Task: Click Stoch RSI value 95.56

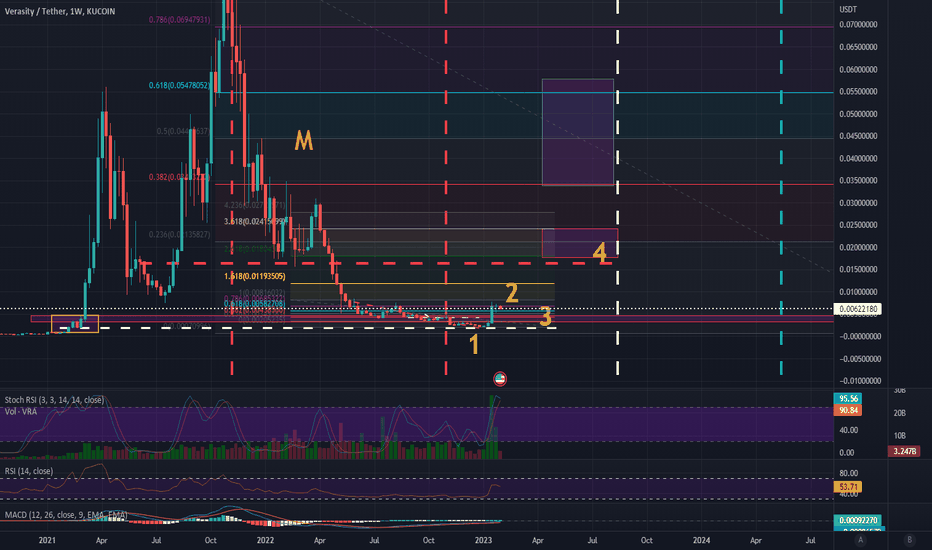Action: point(848,399)
